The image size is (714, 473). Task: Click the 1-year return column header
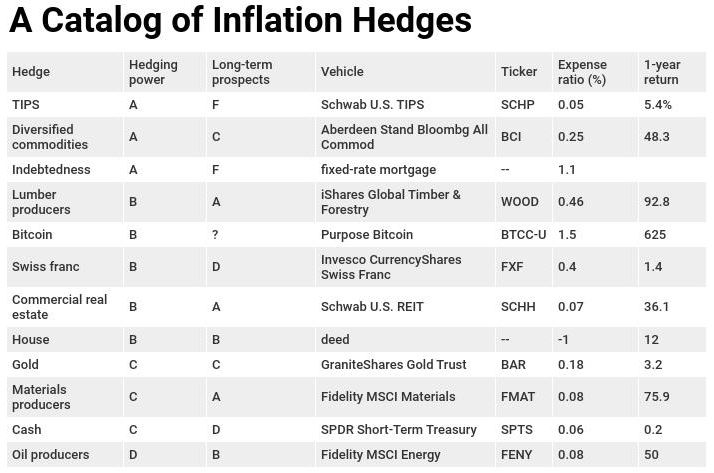pos(662,72)
